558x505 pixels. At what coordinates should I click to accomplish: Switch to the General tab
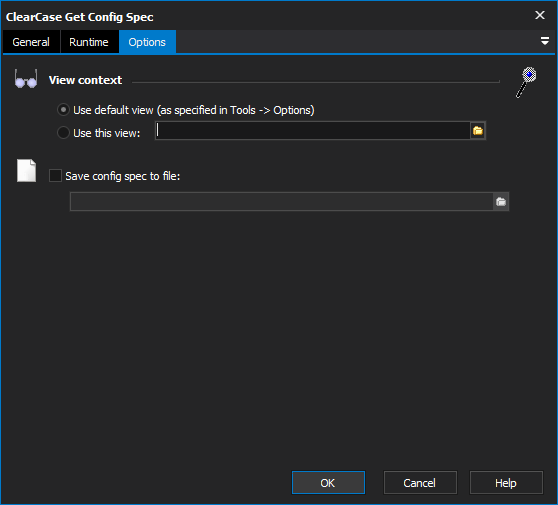pos(31,42)
